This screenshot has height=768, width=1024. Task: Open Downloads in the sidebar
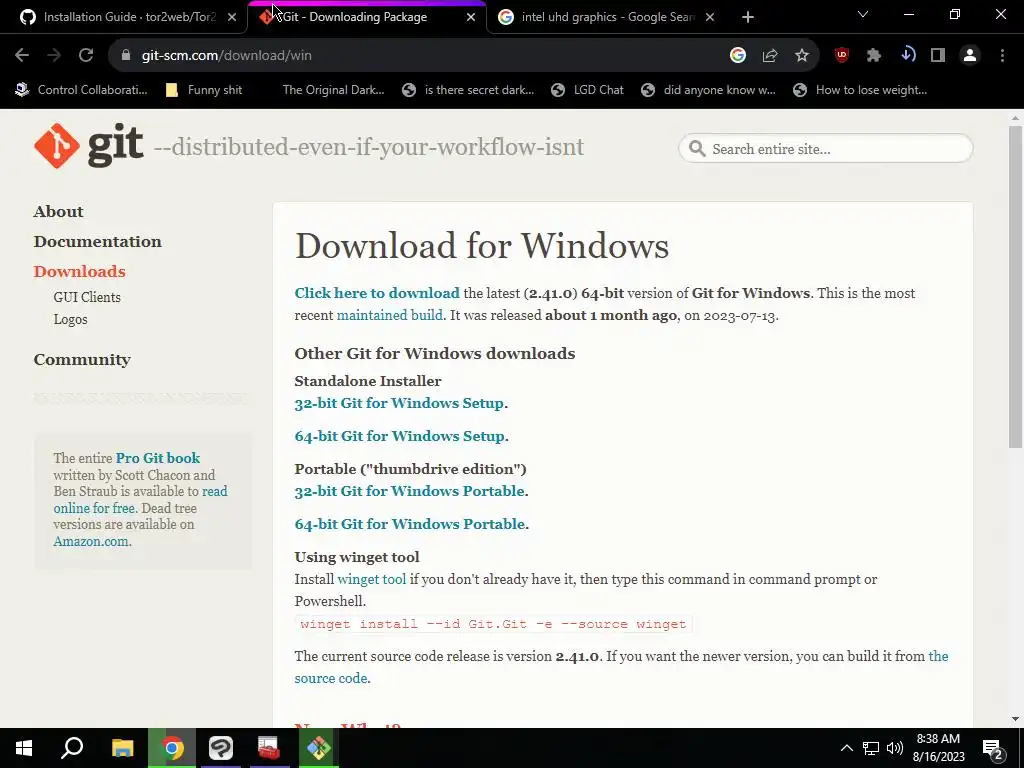pos(79,272)
